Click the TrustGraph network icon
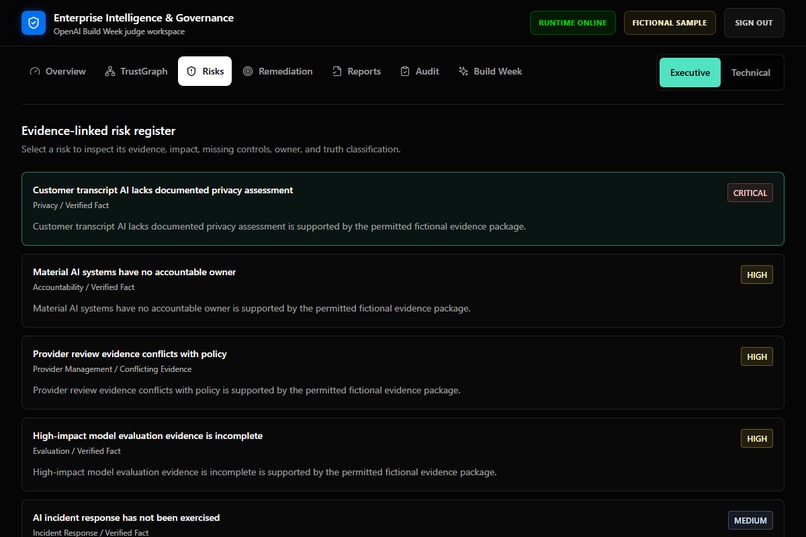The width and height of the screenshot is (806, 537). click(110, 71)
